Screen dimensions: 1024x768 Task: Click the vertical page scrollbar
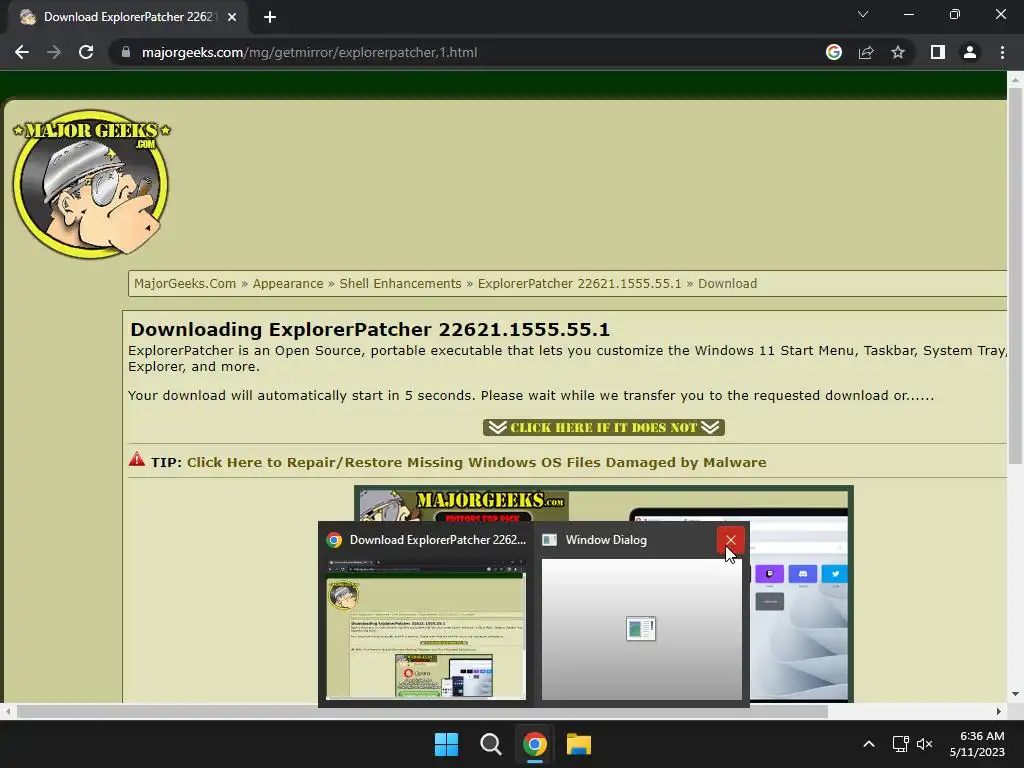click(1015, 274)
